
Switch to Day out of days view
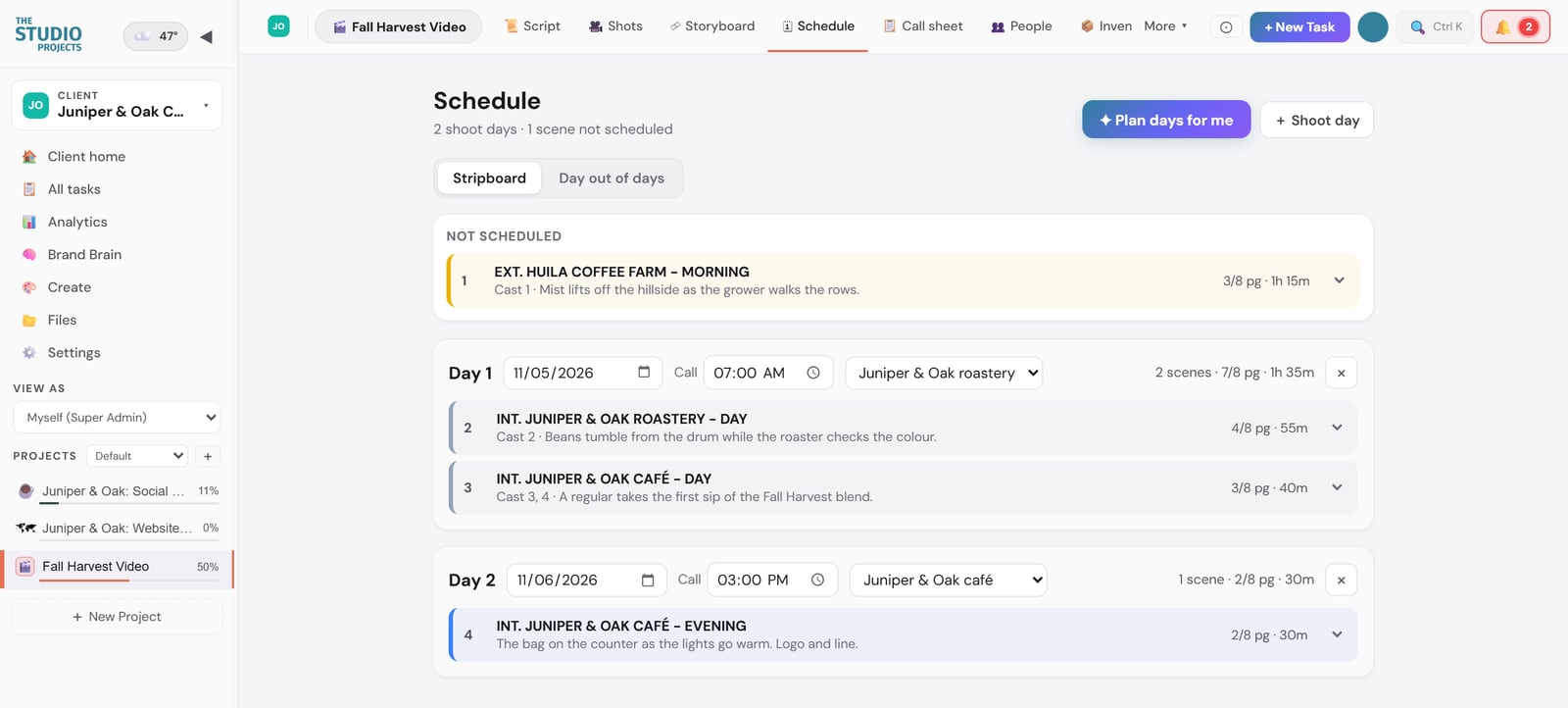pyautogui.click(x=612, y=177)
